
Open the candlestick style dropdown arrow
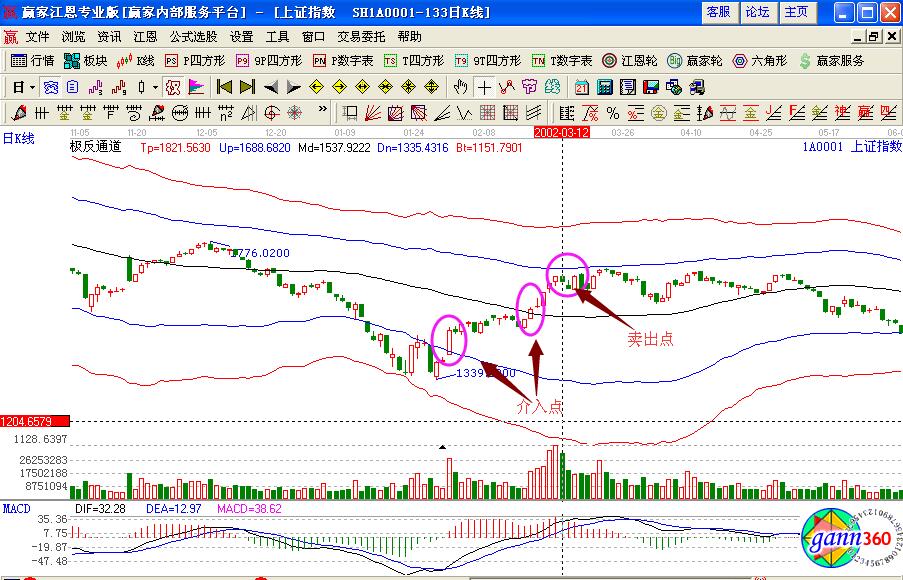pyautogui.click(x=156, y=87)
